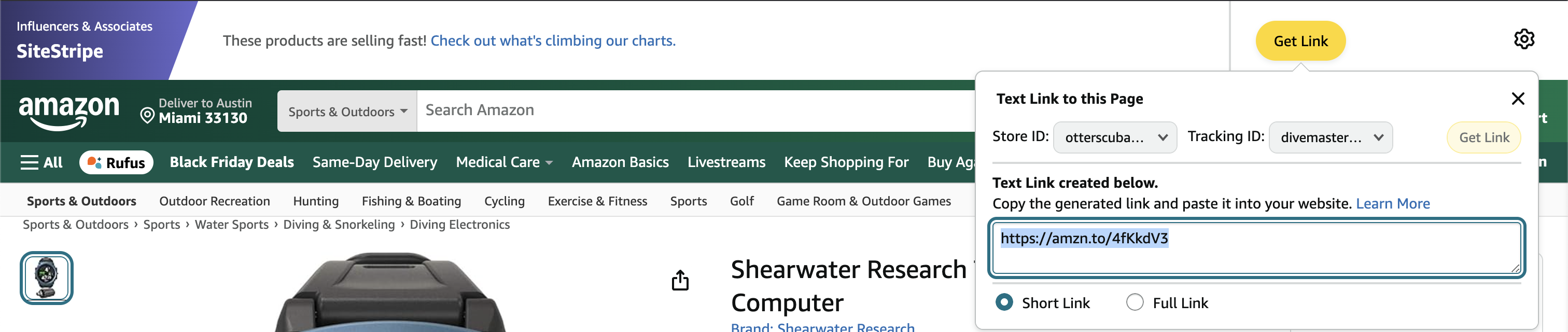Click Sports breadcrumb link
1568x332 pixels.
[161, 225]
